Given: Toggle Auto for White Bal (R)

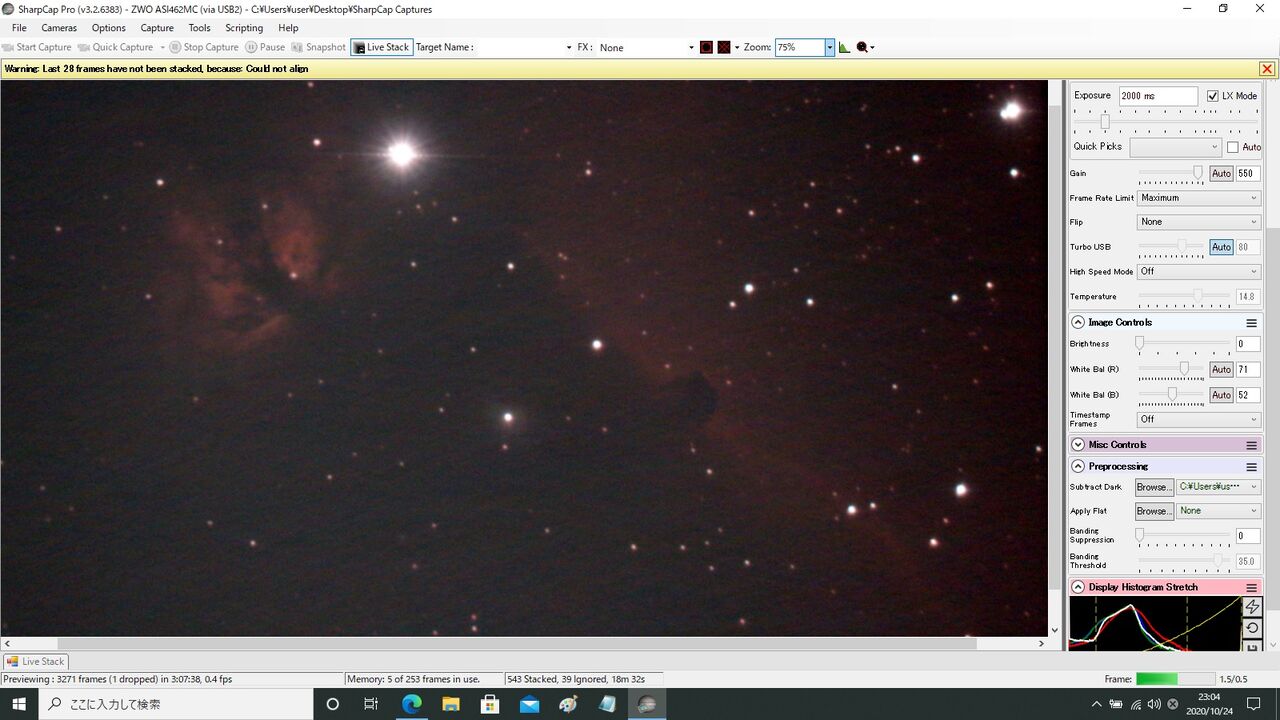Looking at the screenshot, I should [x=1221, y=369].
